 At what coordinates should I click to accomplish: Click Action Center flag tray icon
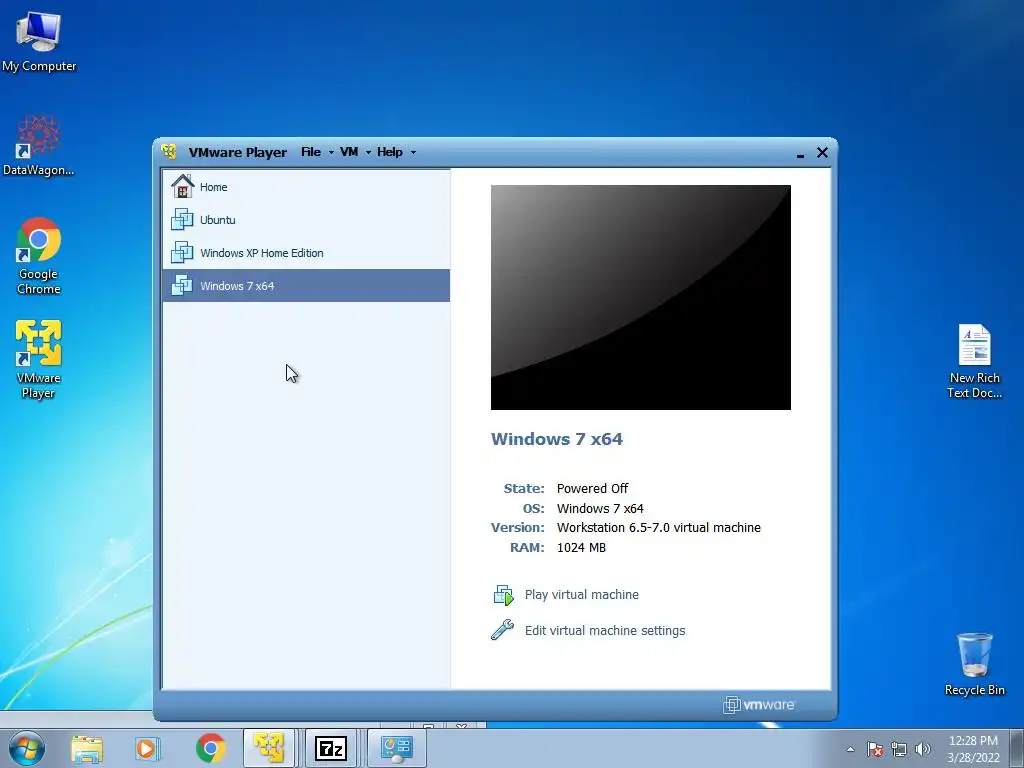[875, 749]
